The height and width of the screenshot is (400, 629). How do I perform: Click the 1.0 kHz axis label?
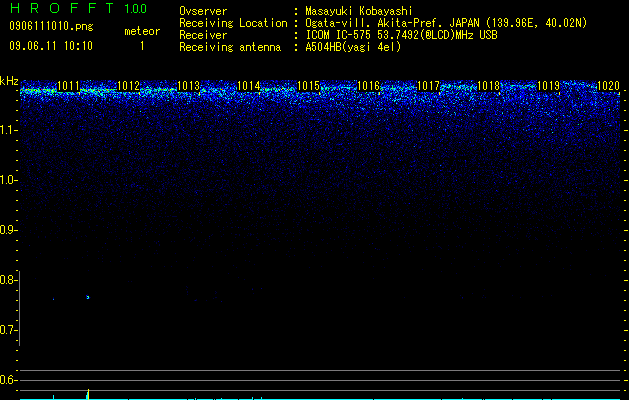click(8, 180)
